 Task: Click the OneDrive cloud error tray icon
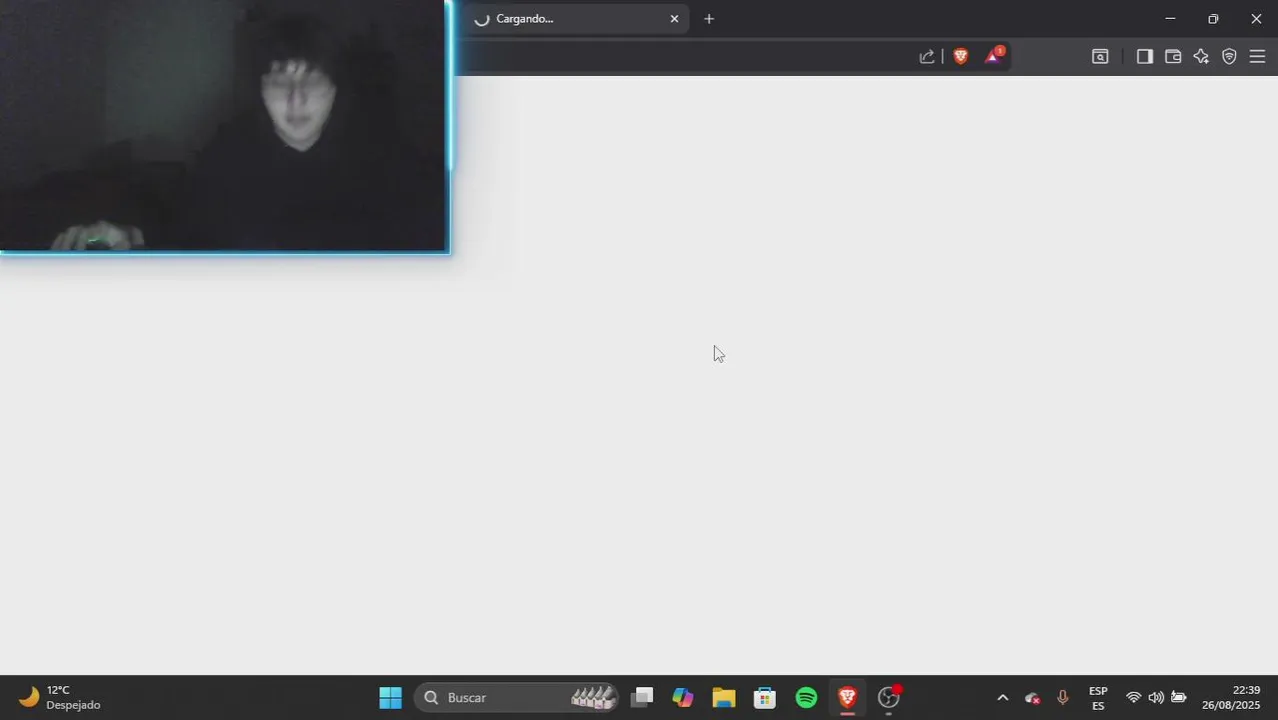coord(1033,698)
